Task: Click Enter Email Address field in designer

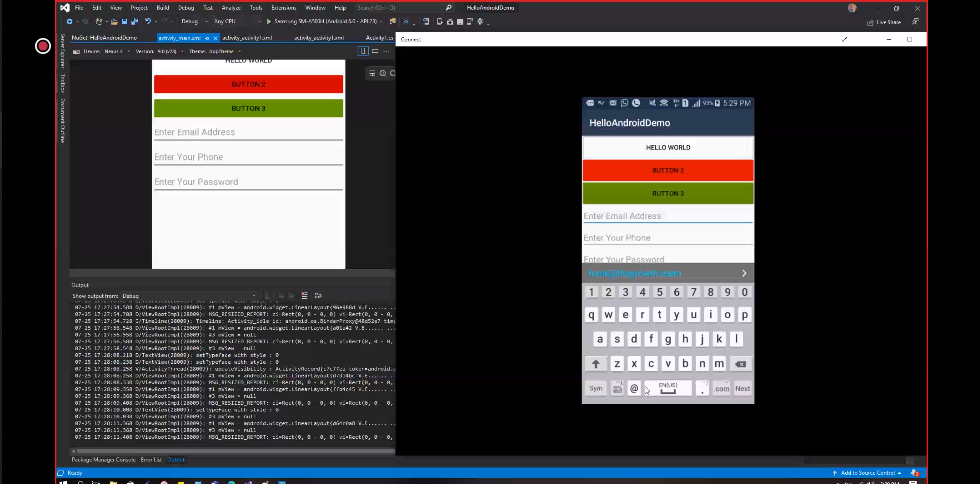Action: (x=248, y=132)
